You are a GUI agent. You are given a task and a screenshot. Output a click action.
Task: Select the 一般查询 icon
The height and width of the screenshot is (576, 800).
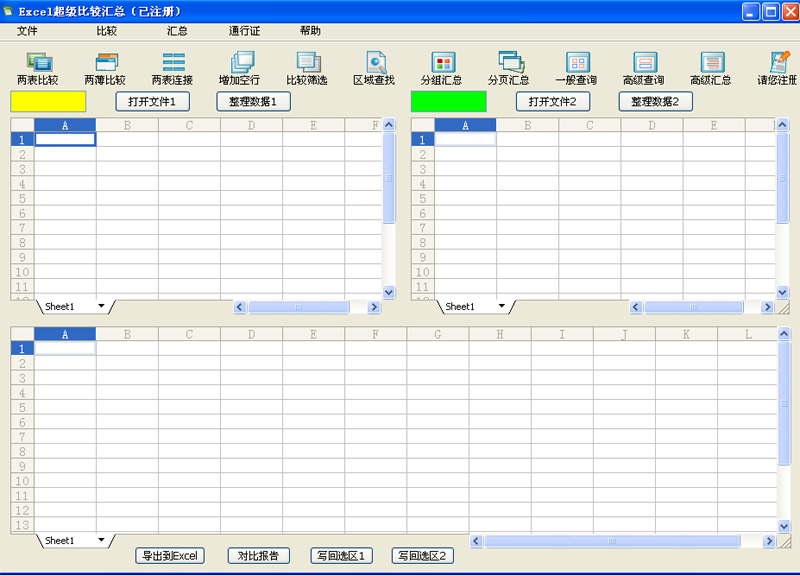pos(577,68)
